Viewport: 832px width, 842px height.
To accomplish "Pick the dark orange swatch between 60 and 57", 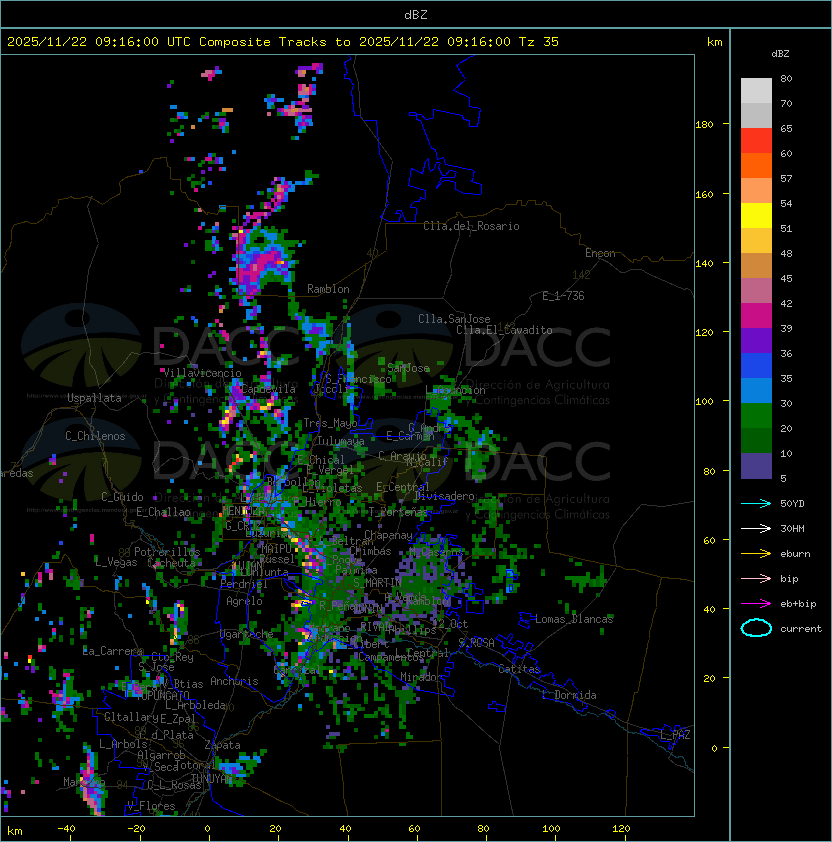I will [x=756, y=166].
